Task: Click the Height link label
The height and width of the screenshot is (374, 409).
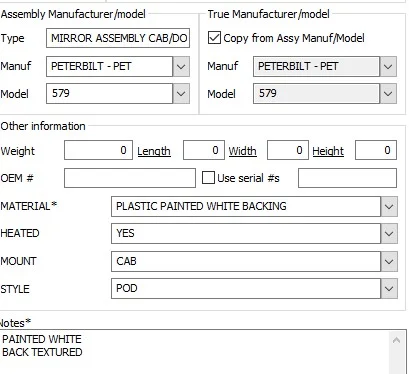Action: click(x=328, y=151)
